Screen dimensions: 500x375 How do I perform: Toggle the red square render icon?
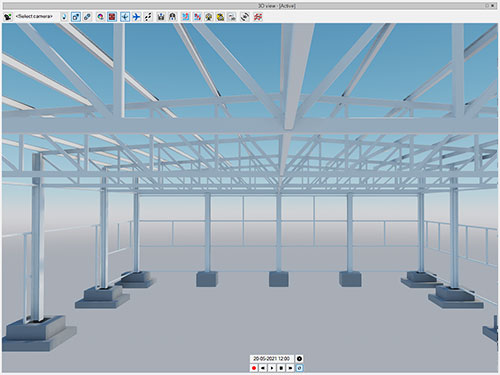pos(112,16)
